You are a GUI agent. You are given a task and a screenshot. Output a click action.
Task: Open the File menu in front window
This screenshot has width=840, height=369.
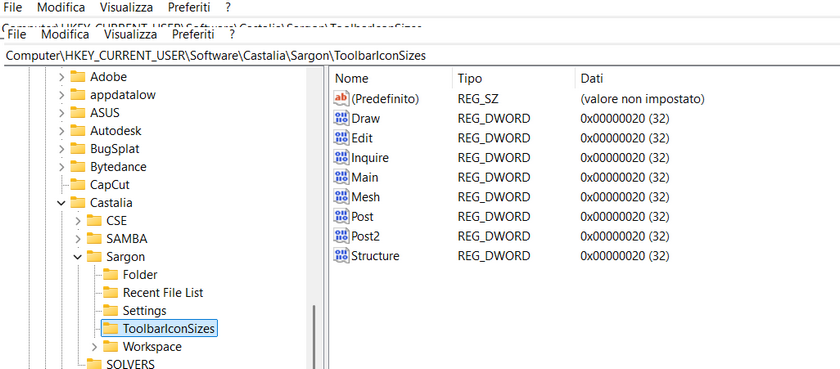(x=17, y=34)
